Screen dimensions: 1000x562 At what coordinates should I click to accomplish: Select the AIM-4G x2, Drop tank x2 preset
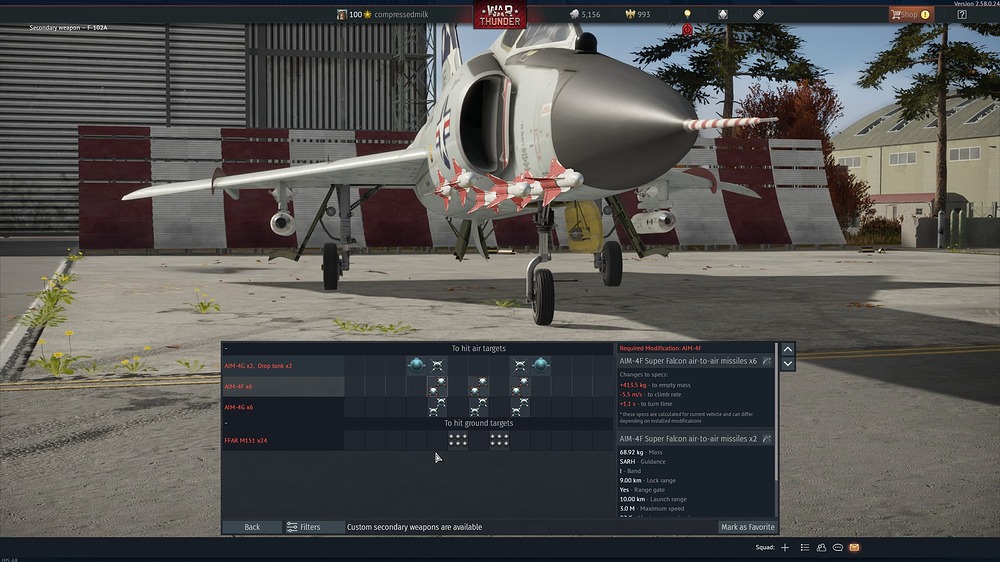tap(283, 366)
